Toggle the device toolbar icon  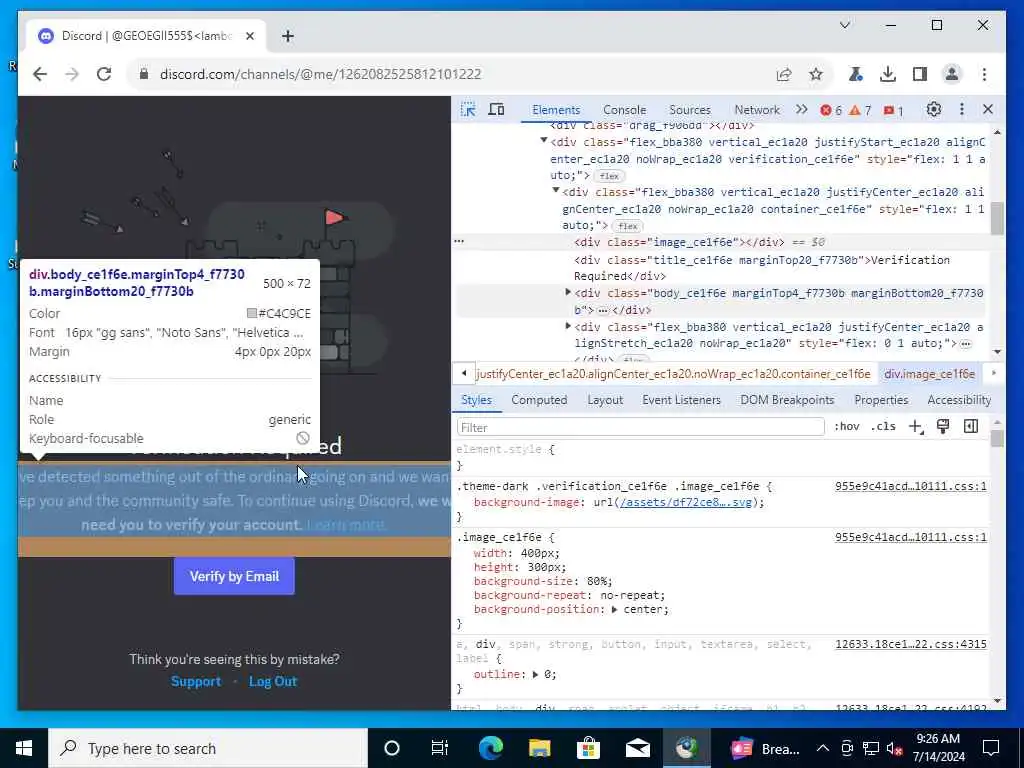click(496, 109)
